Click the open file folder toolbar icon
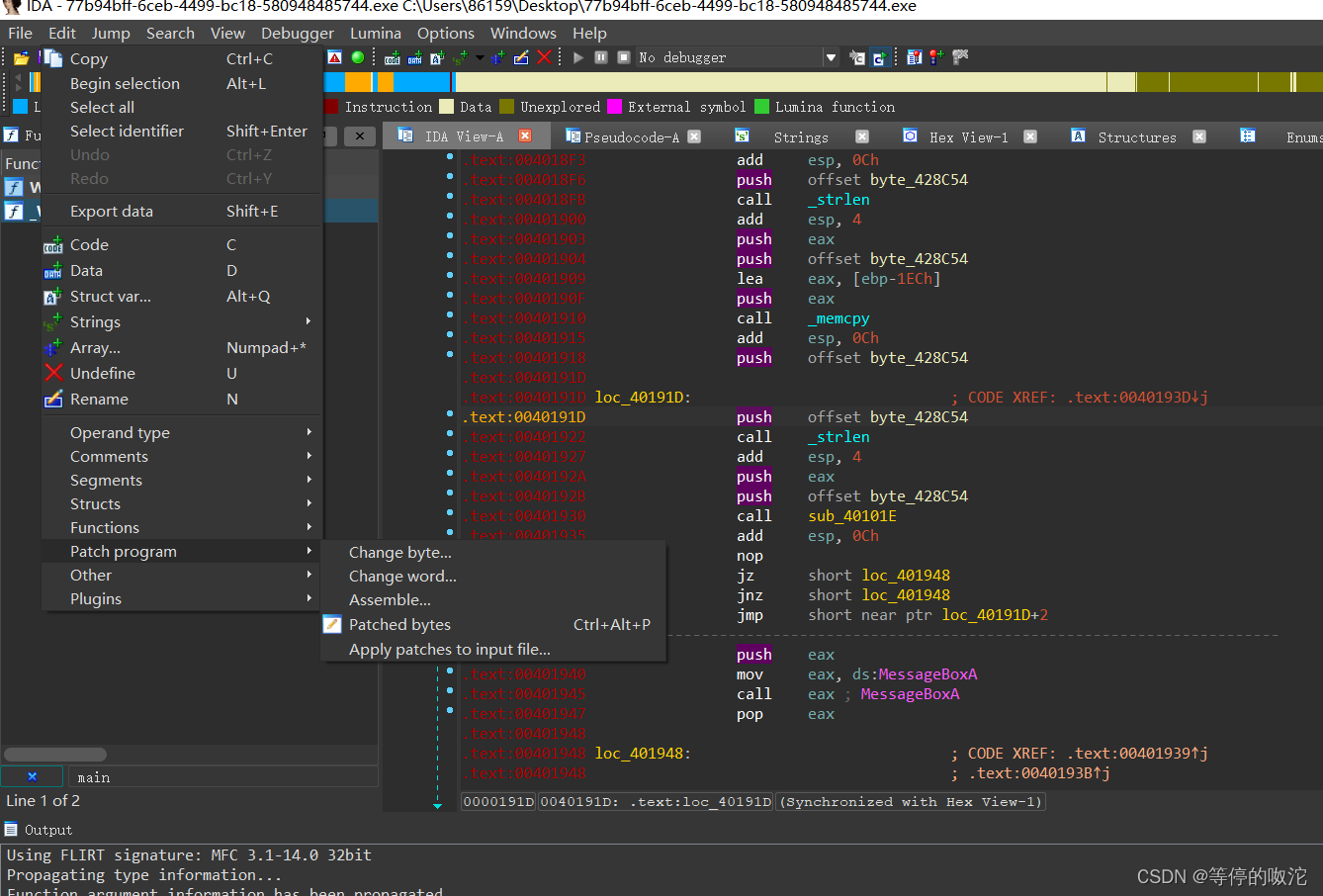The width and height of the screenshot is (1323, 896). tap(21, 58)
